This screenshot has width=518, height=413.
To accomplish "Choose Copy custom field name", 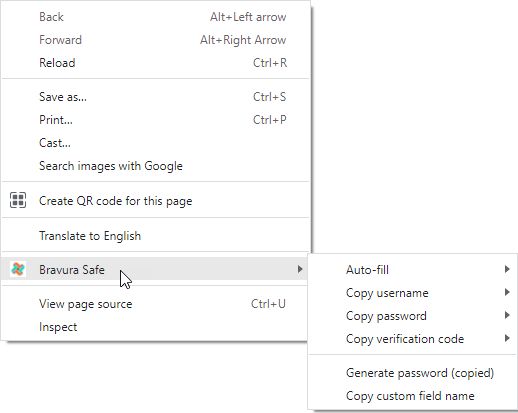I will click(x=412, y=396).
